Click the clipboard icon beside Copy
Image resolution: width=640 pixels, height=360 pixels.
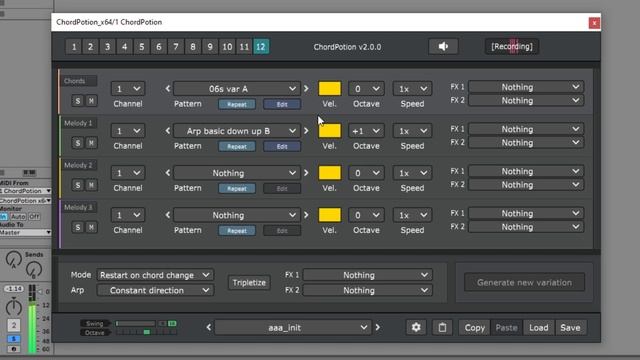point(442,327)
